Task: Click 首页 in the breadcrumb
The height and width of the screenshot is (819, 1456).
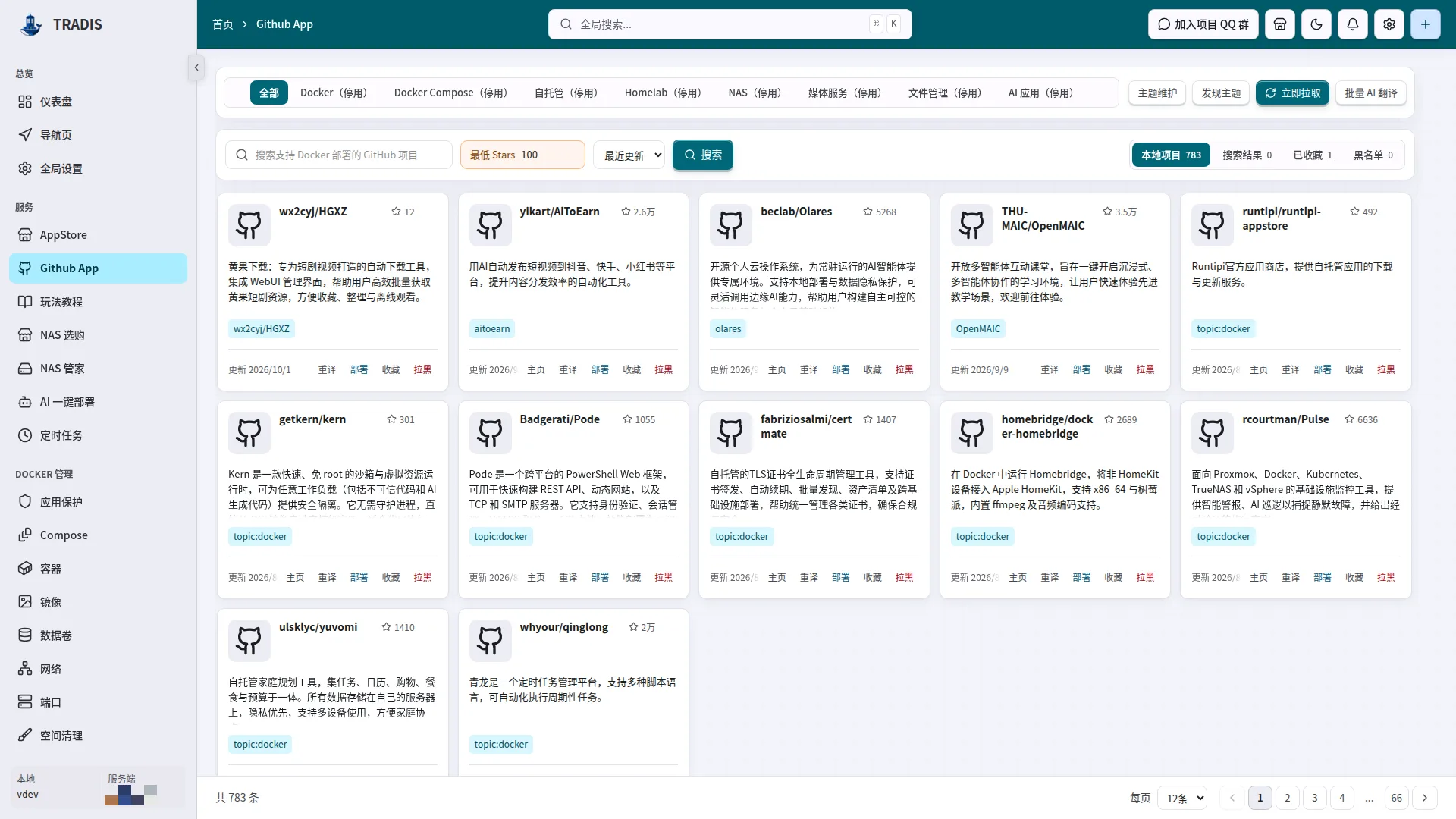Action: pyautogui.click(x=223, y=24)
